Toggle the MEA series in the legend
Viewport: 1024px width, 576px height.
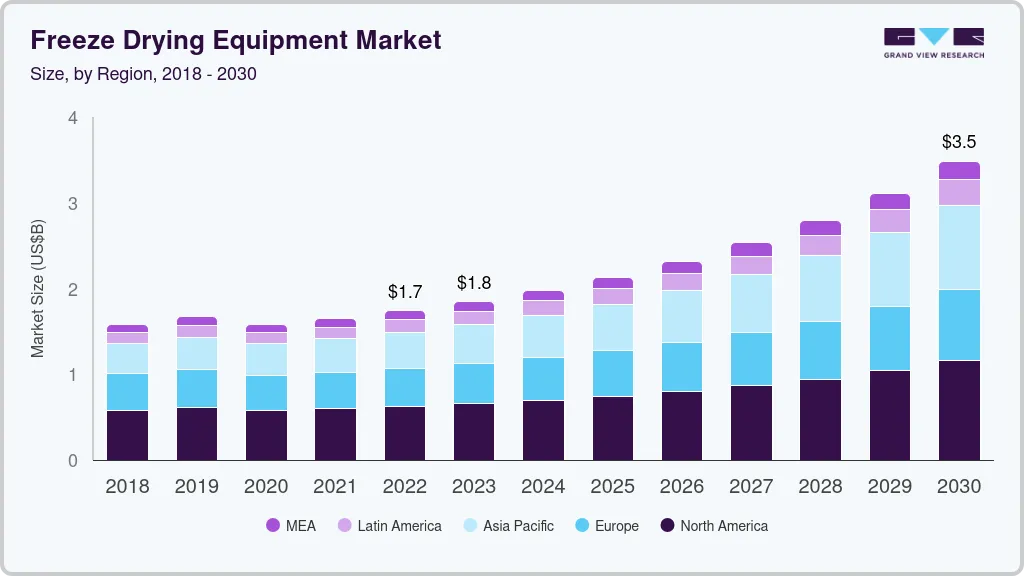pyautogui.click(x=300, y=525)
